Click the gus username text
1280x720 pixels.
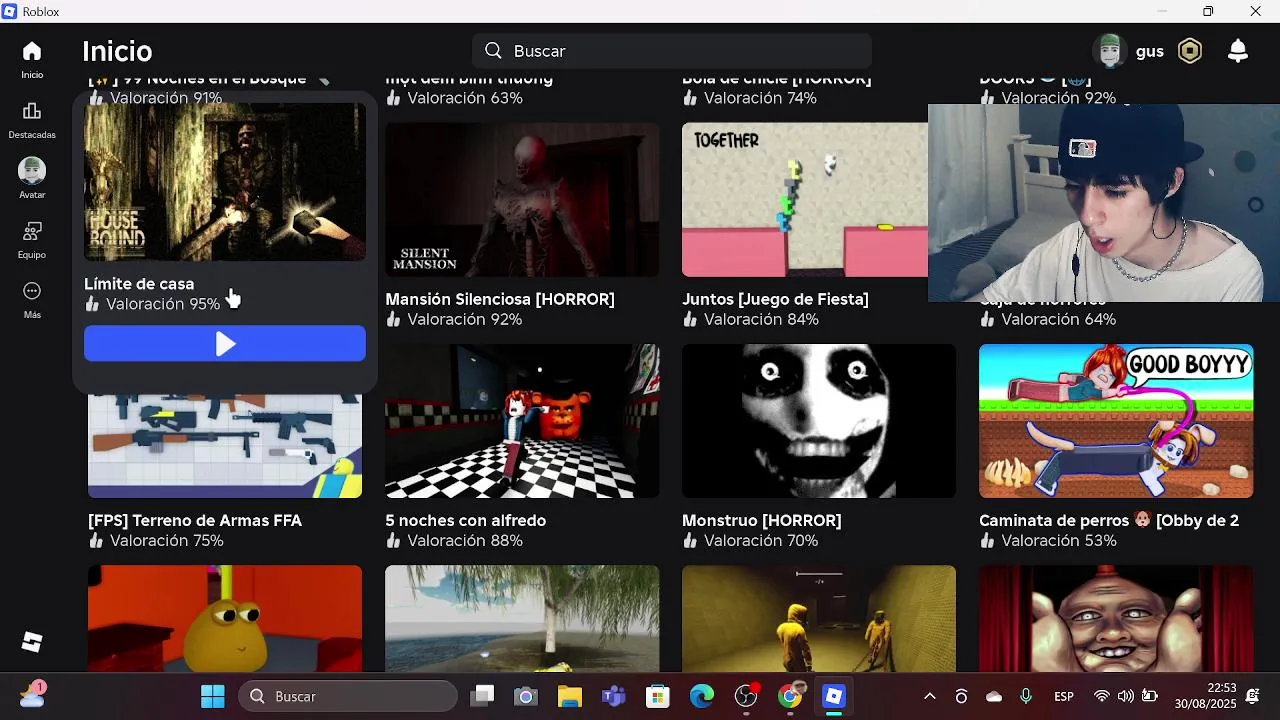click(x=1150, y=51)
